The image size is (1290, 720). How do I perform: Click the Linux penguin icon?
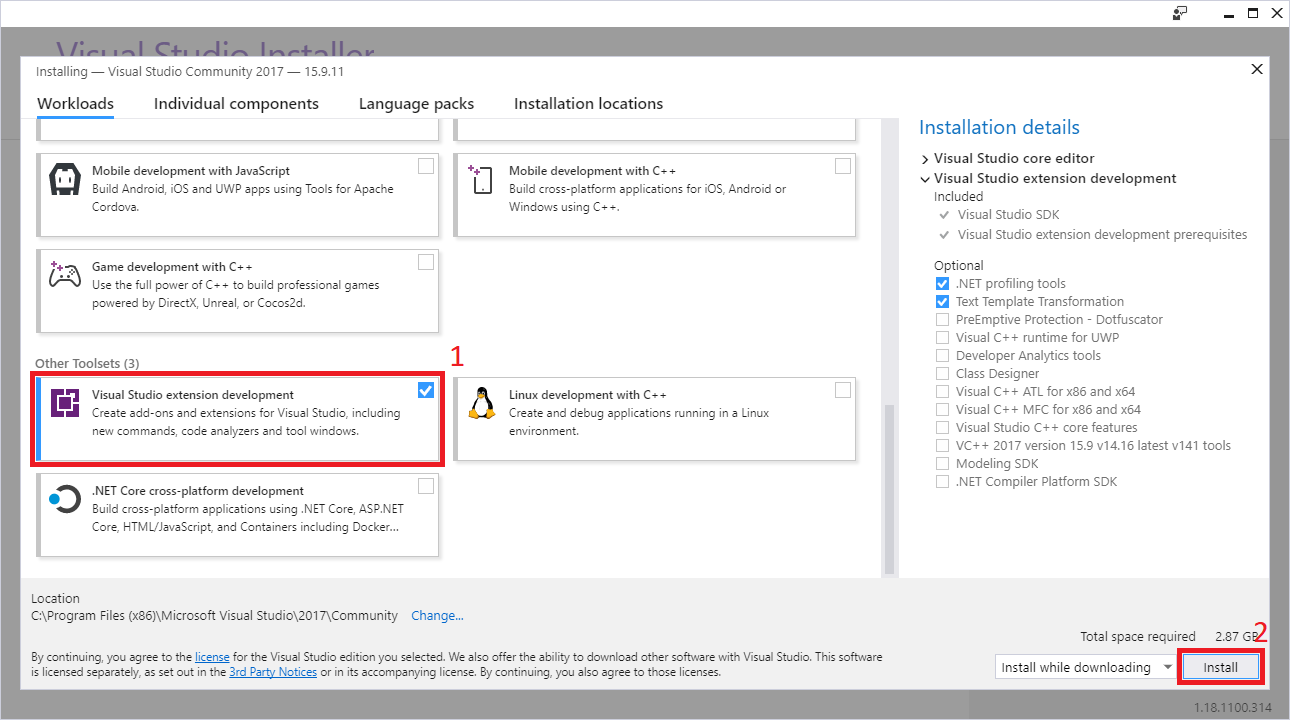[482, 403]
